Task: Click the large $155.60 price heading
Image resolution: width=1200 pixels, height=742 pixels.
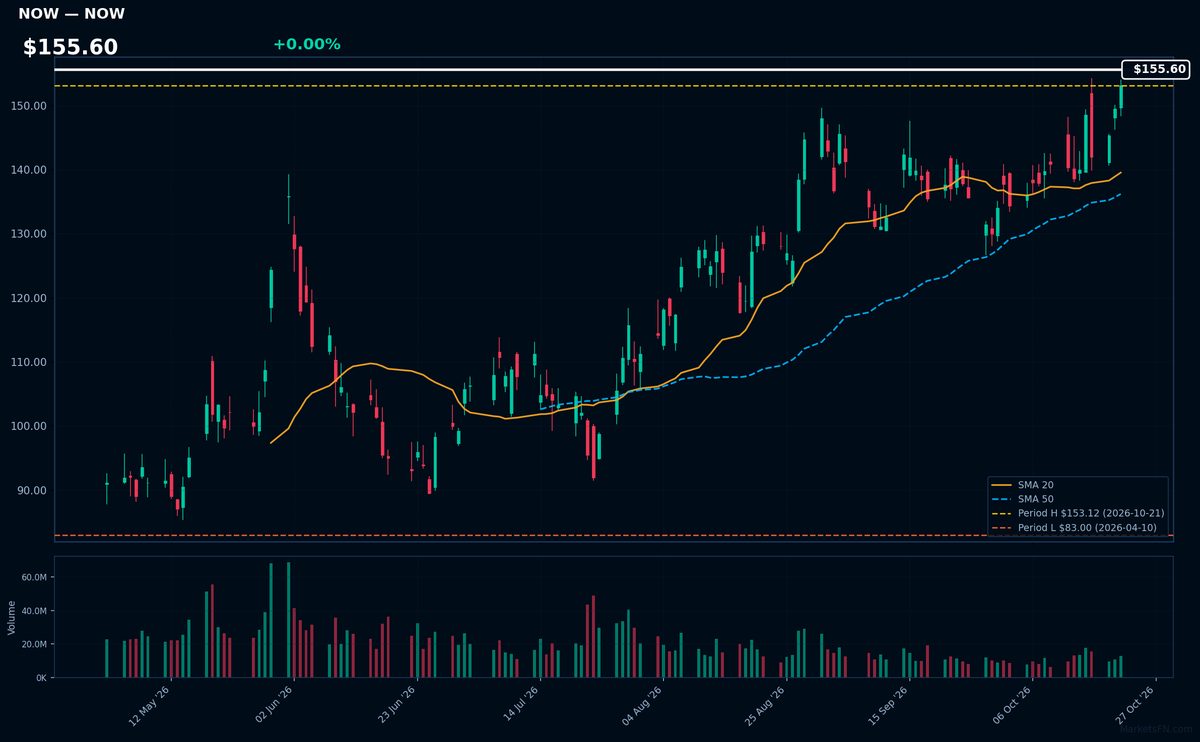Action: click(x=70, y=47)
